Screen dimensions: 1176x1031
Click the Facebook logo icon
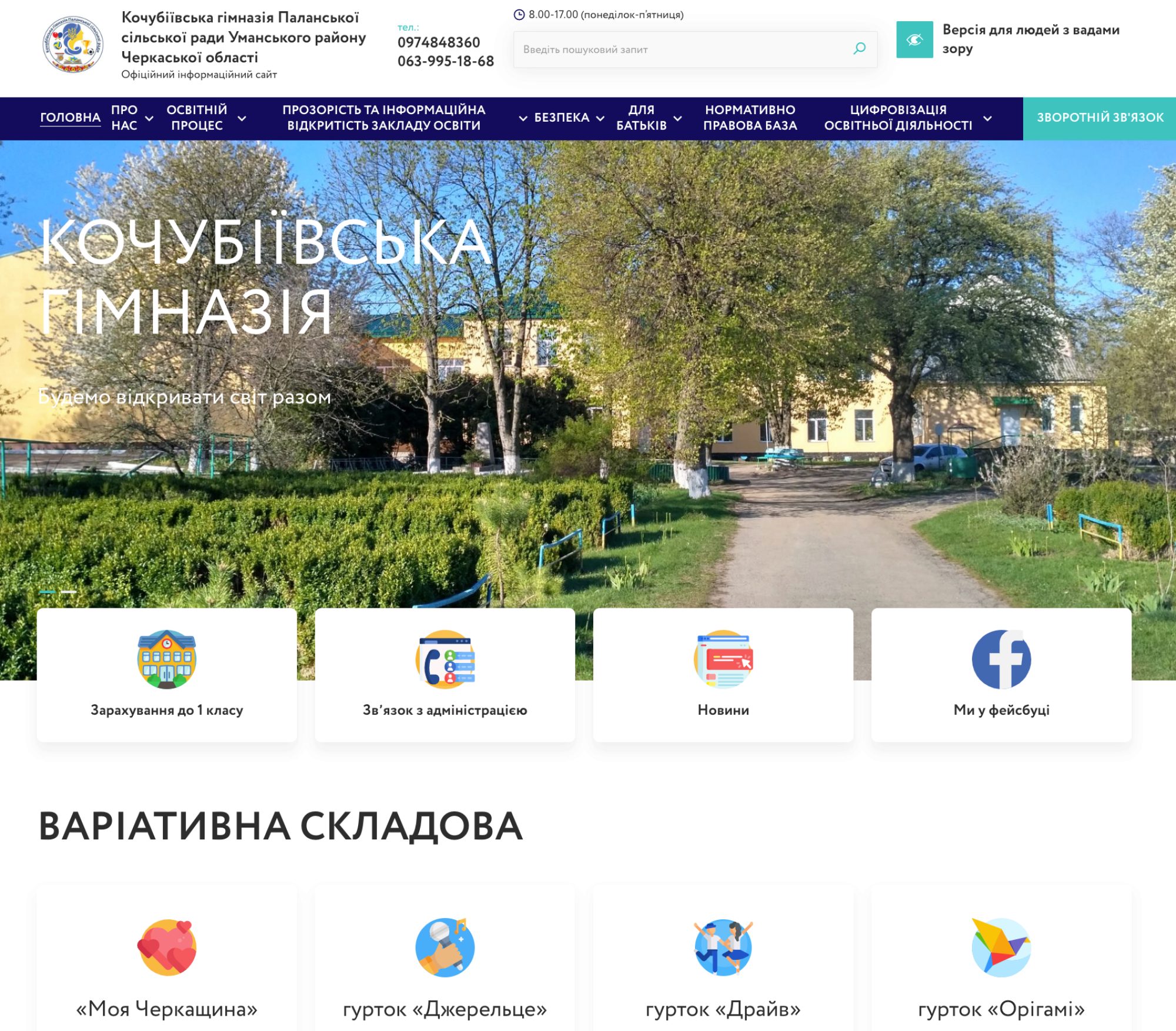[x=1001, y=659]
